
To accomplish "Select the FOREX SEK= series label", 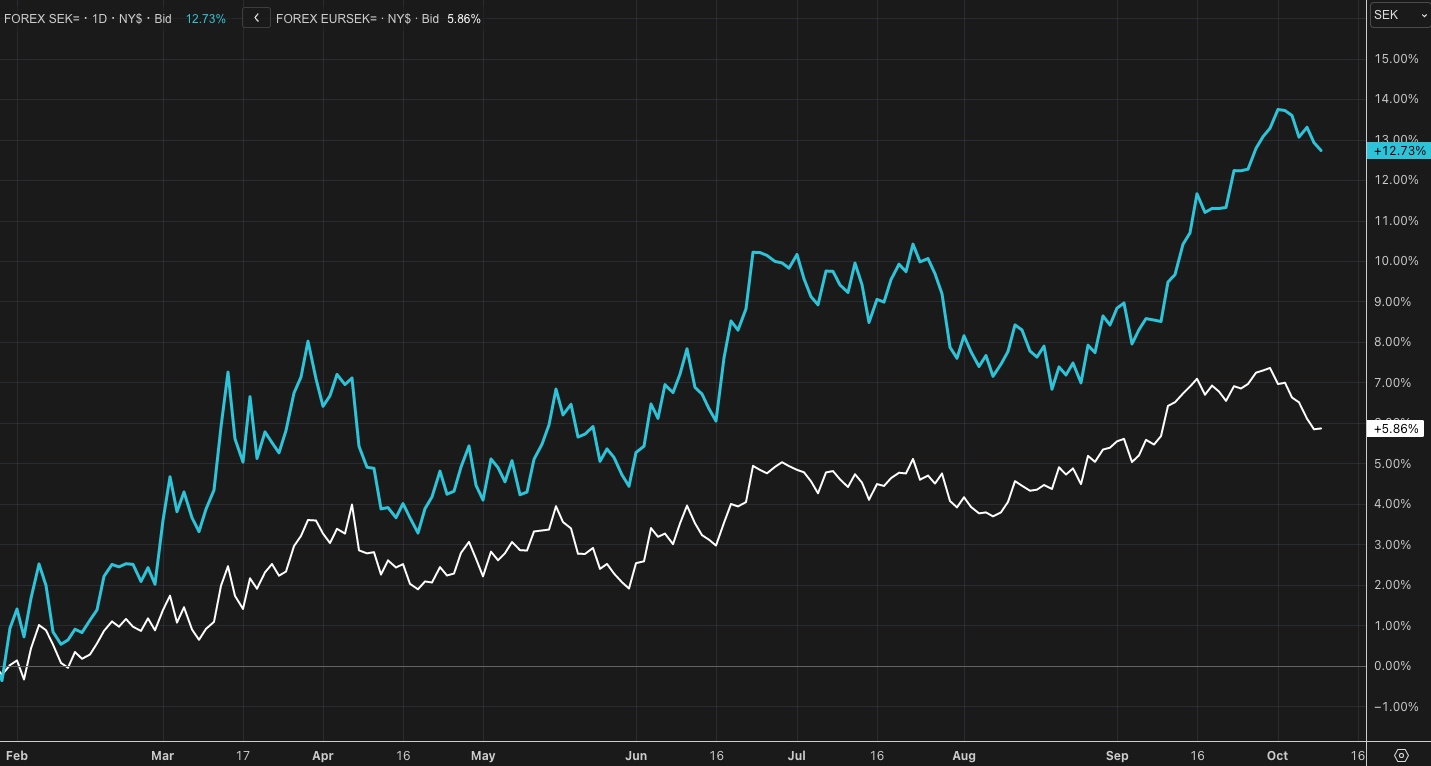I will [x=44, y=18].
